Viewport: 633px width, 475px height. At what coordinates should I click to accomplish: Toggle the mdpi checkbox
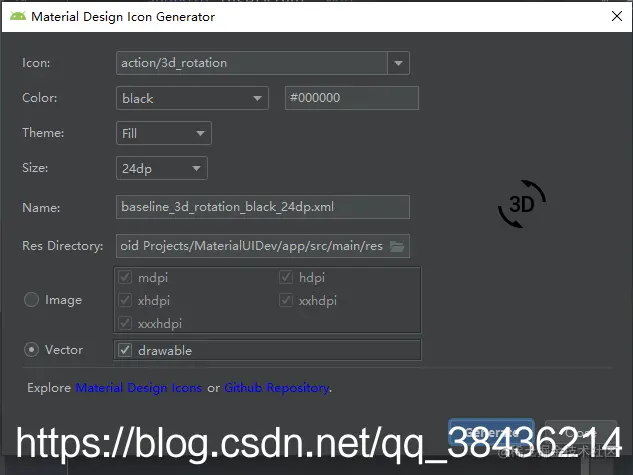pos(125,277)
